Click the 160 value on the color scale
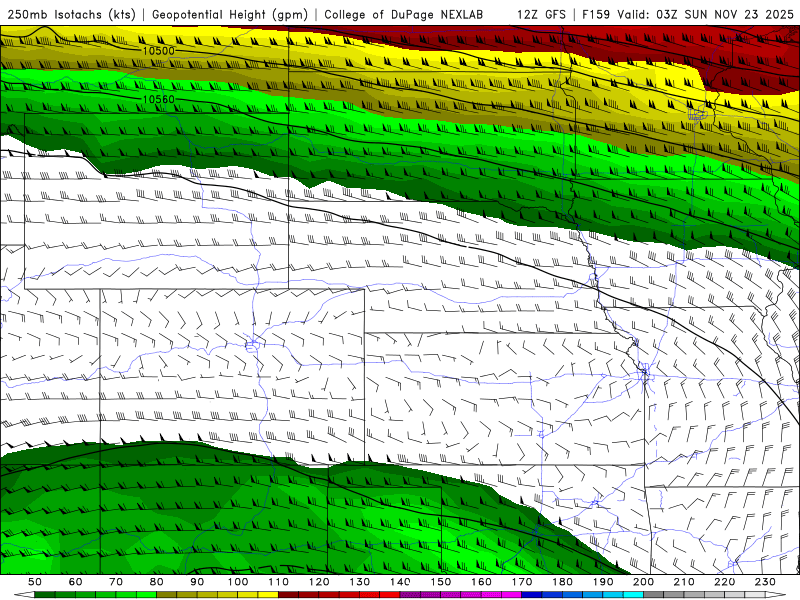Viewport: 800px width, 600px height. pyautogui.click(x=481, y=582)
